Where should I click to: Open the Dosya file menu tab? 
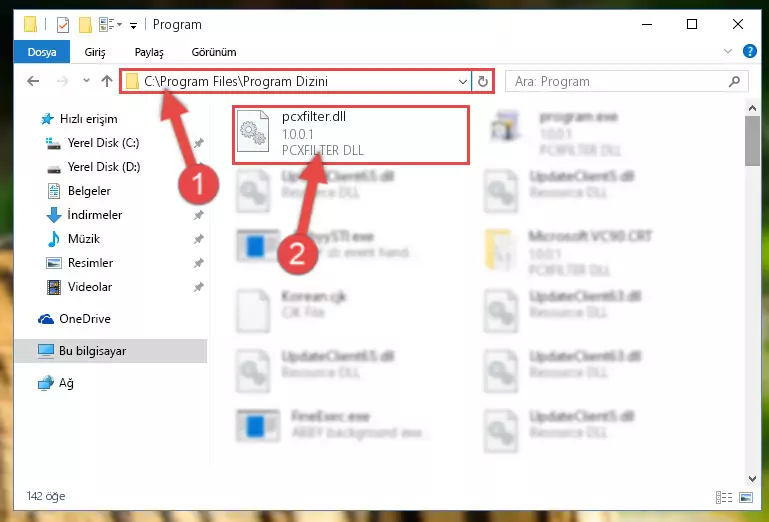(42, 52)
